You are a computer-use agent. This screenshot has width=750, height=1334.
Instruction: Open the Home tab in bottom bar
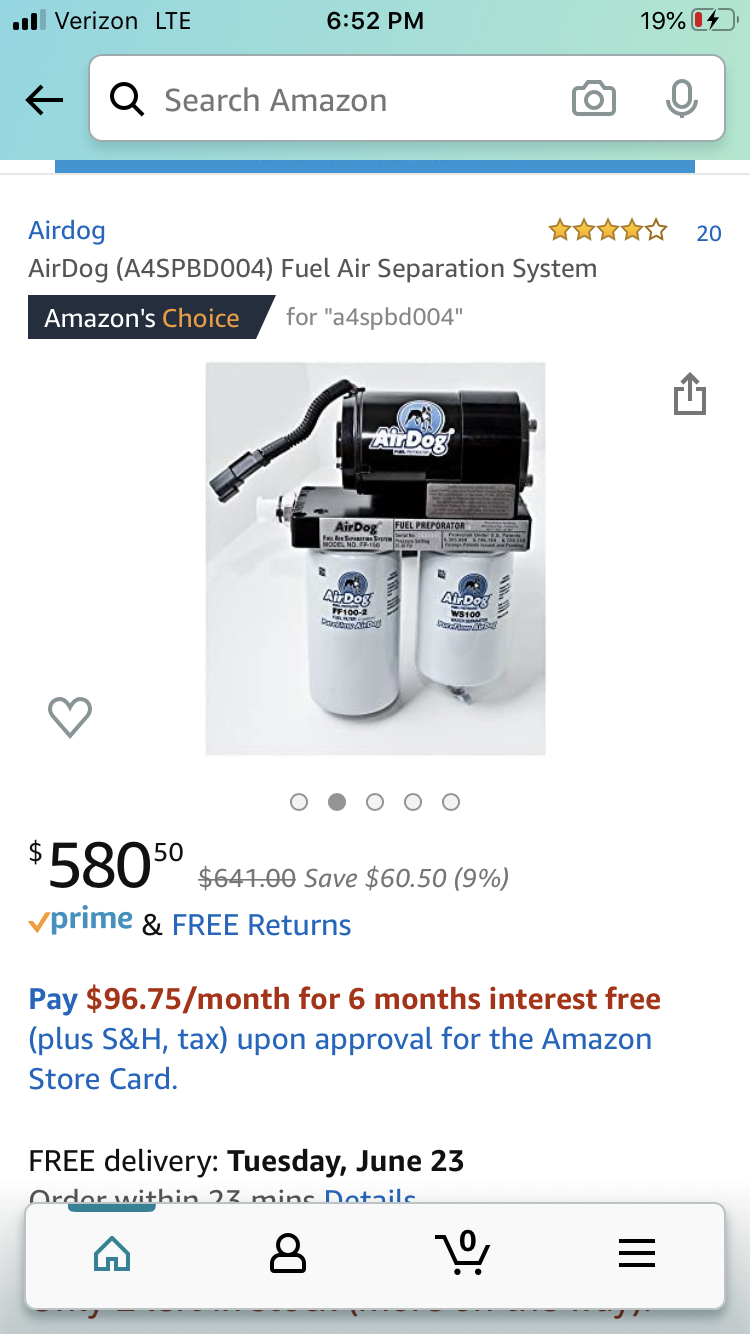click(111, 1253)
